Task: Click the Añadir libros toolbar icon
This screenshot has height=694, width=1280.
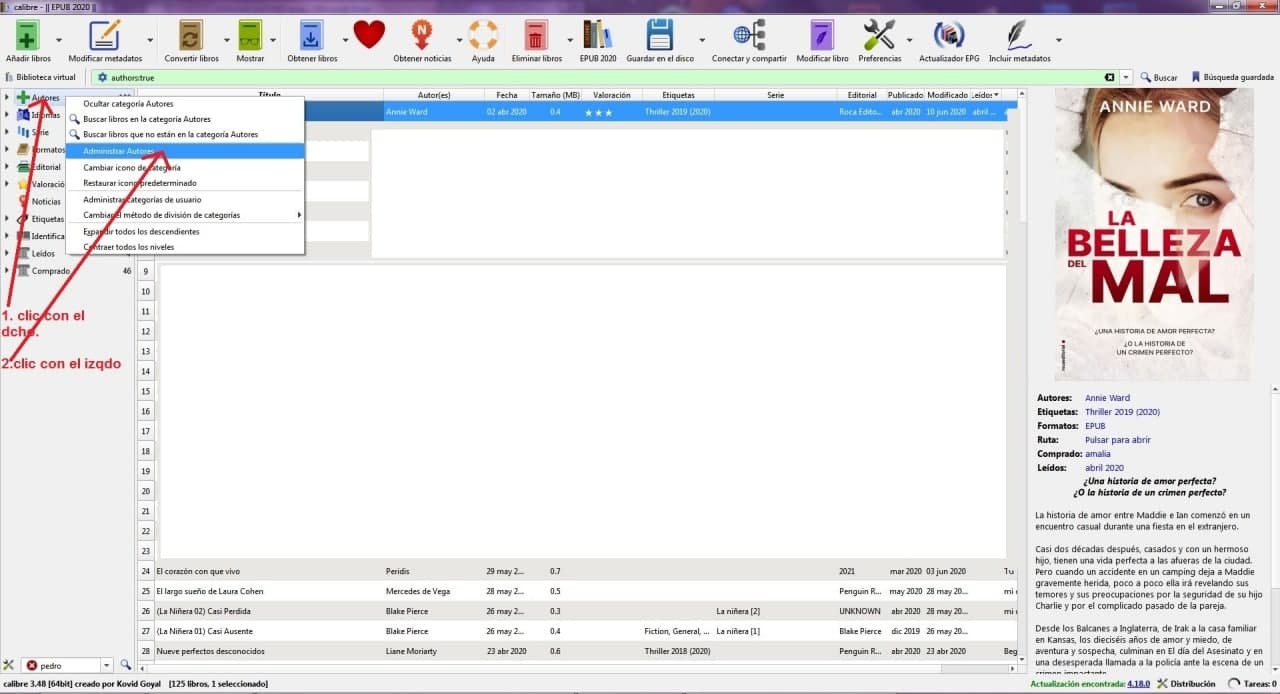Action: coord(28,35)
